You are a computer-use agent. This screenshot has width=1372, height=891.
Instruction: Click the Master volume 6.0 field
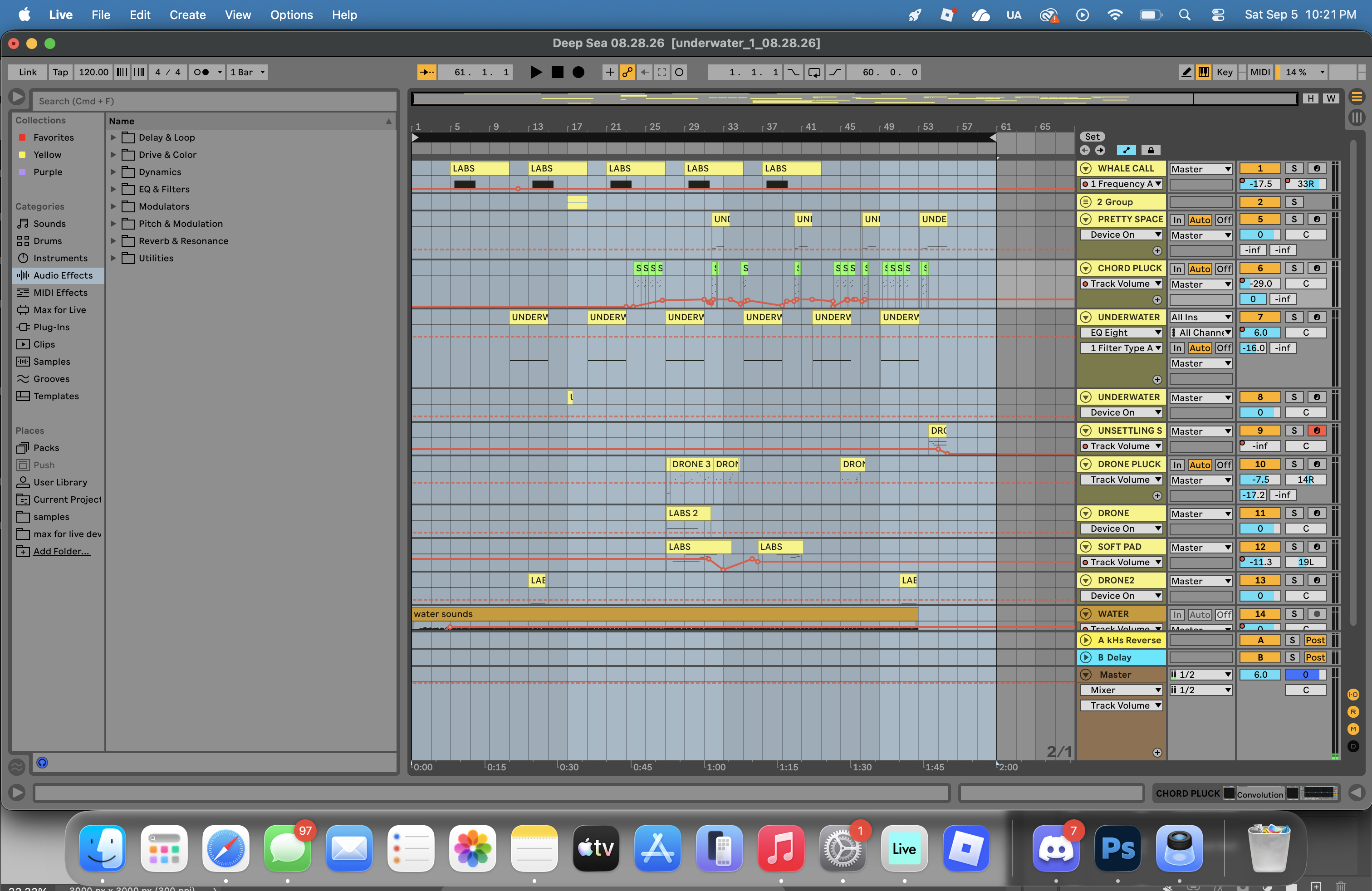pyautogui.click(x=1260, y=674)
